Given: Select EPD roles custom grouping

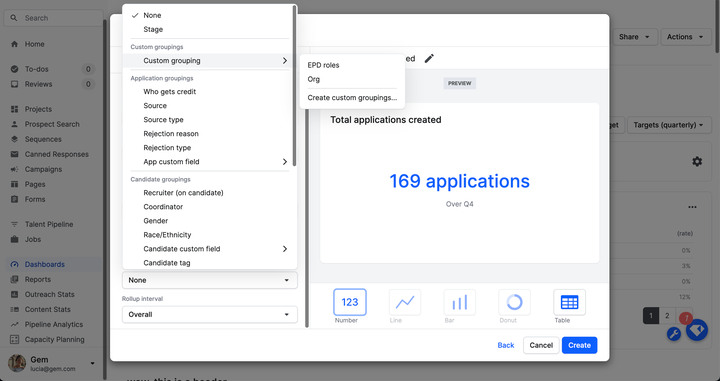Looking at the screenshot, I should click(x=352, y=65).
